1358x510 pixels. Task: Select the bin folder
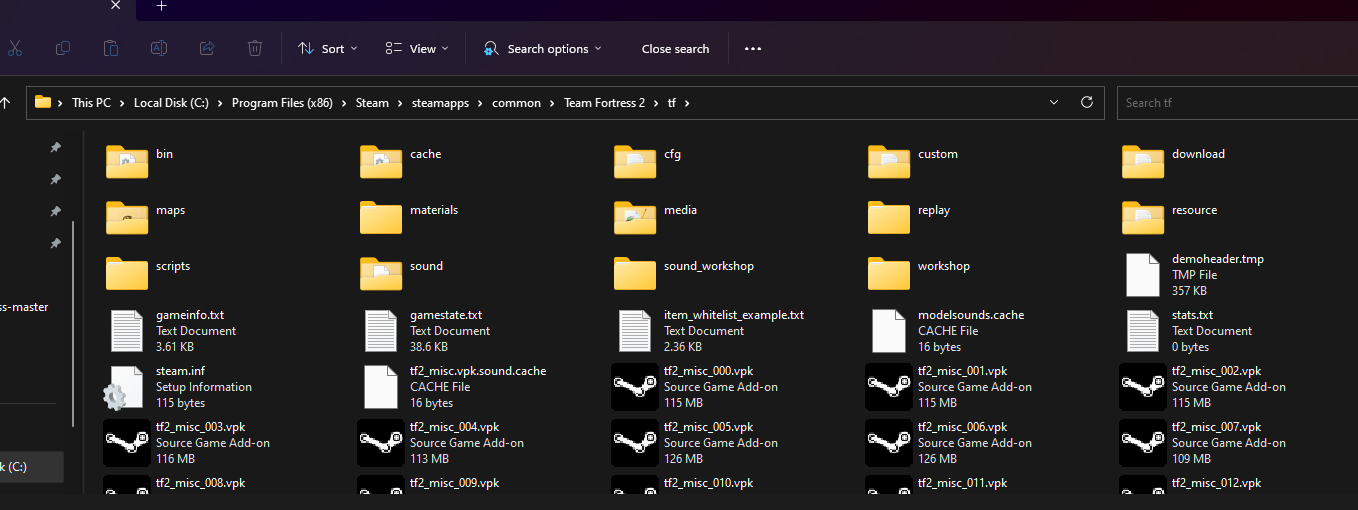(140, 160)
